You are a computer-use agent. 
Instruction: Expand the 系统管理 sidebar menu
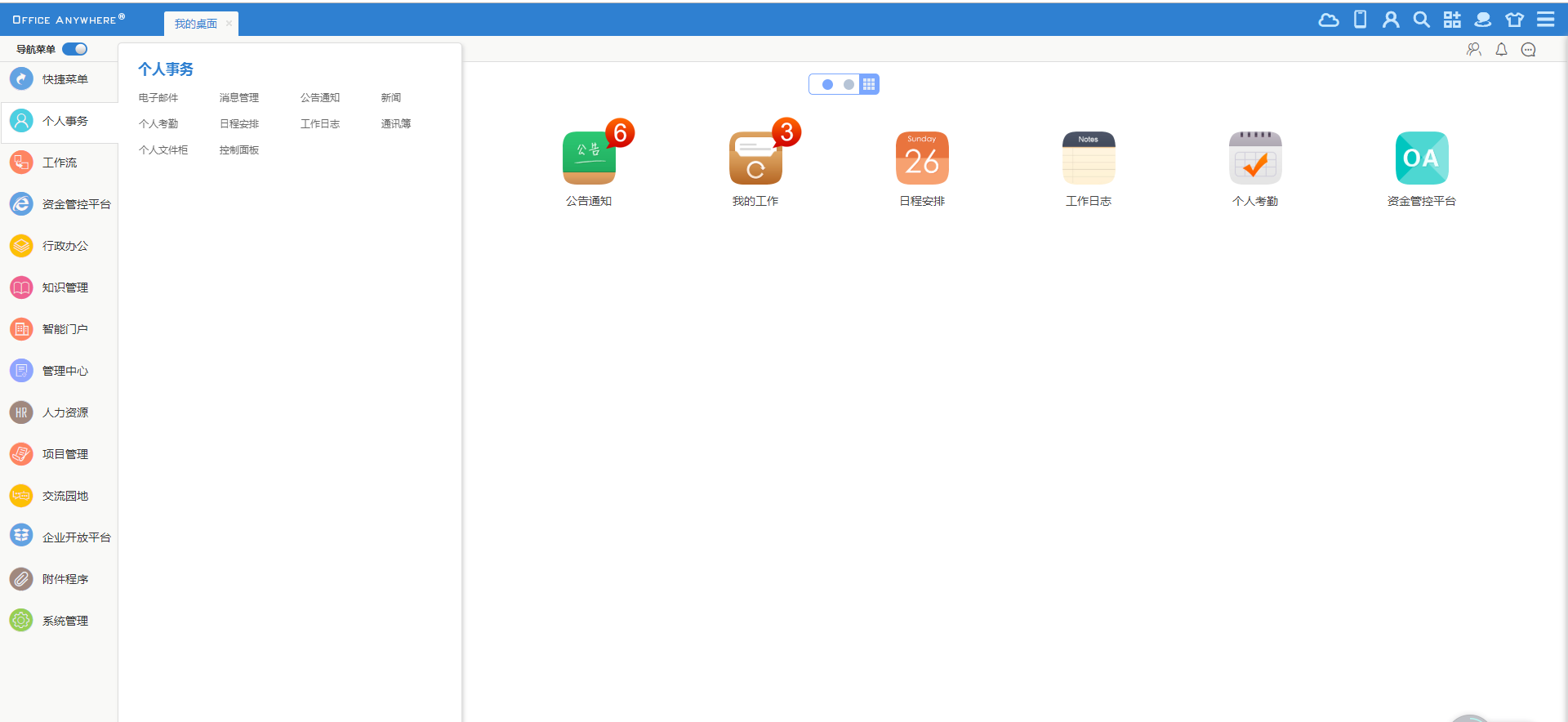65,621
